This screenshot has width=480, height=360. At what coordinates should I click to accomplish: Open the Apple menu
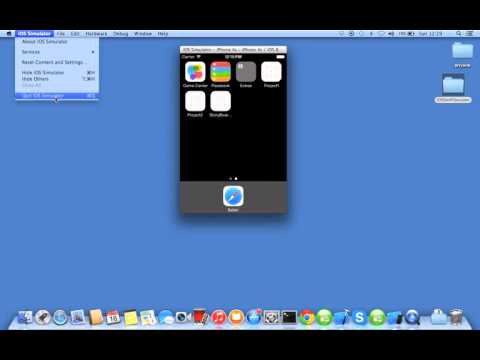(9, 34)
